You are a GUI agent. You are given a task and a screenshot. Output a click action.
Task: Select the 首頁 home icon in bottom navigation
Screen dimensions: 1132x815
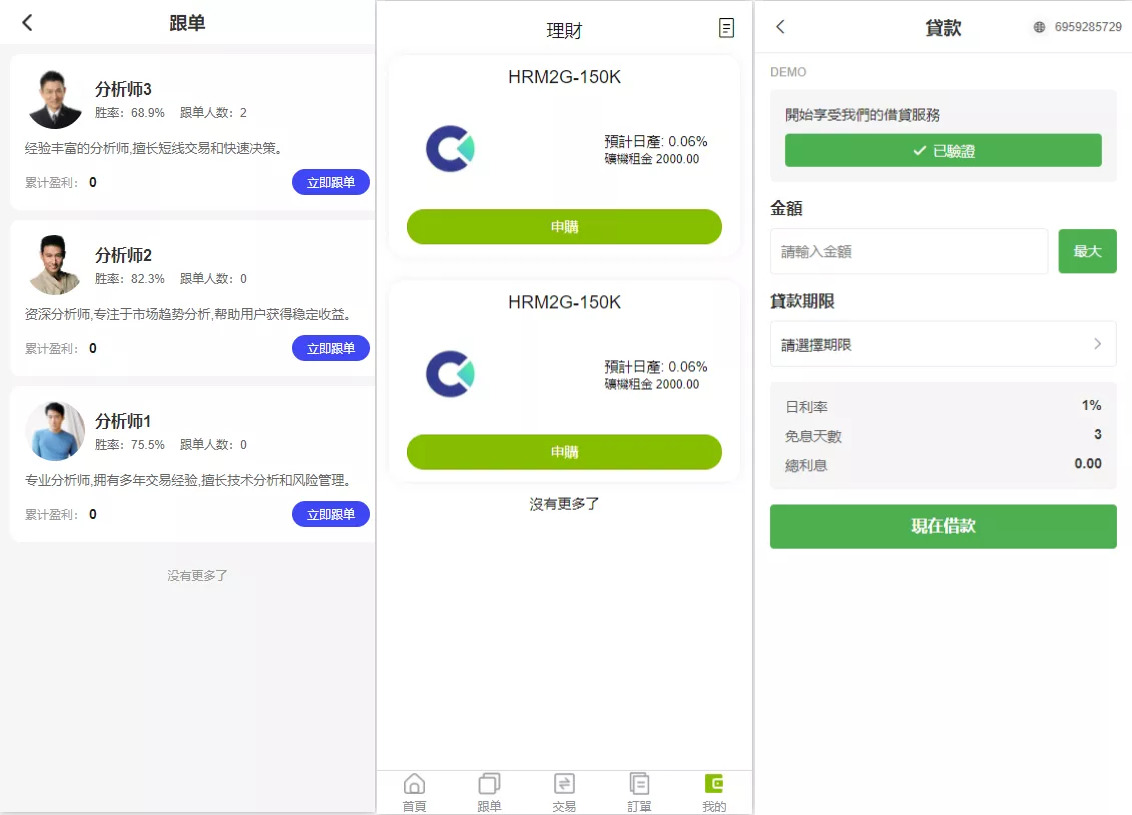coord(414,791)
